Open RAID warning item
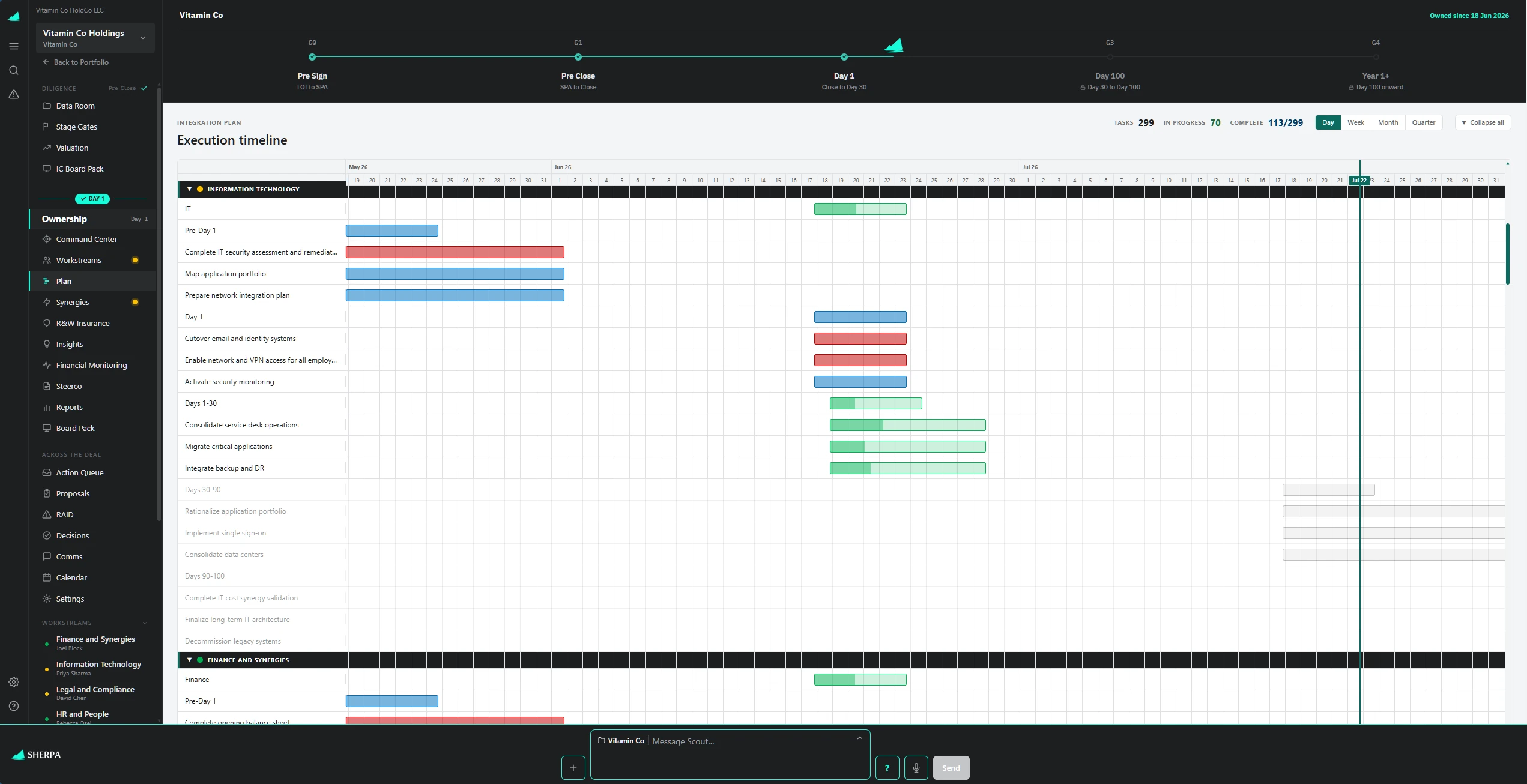1527x784 pixels. tap(92, 514)
